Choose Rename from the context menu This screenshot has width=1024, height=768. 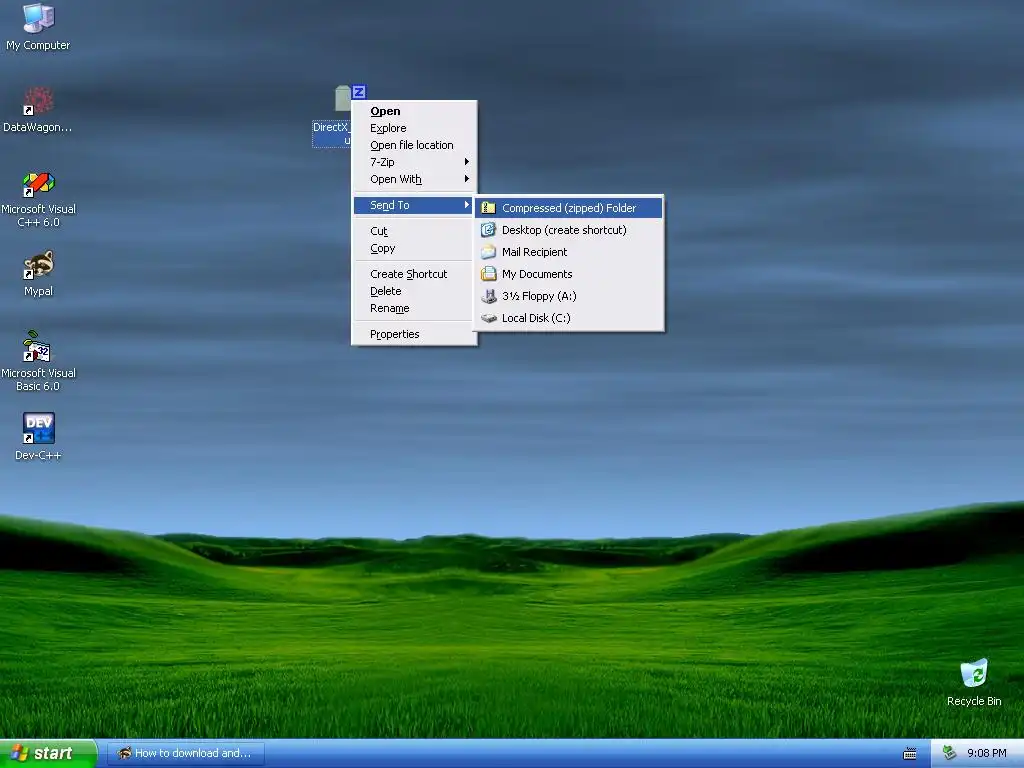(414, 308)
